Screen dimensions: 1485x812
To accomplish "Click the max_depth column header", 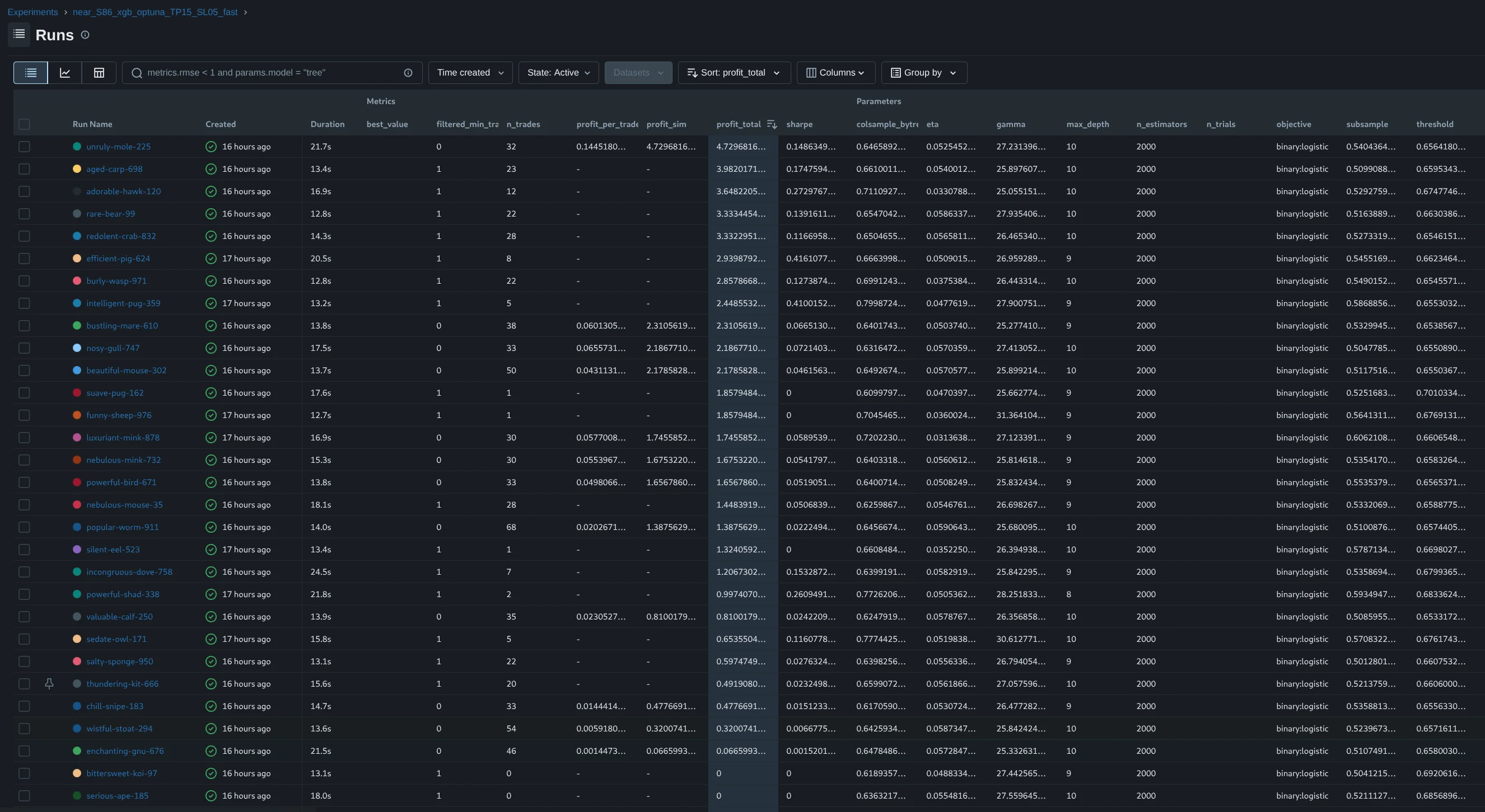I will [x=1088, y=124].
